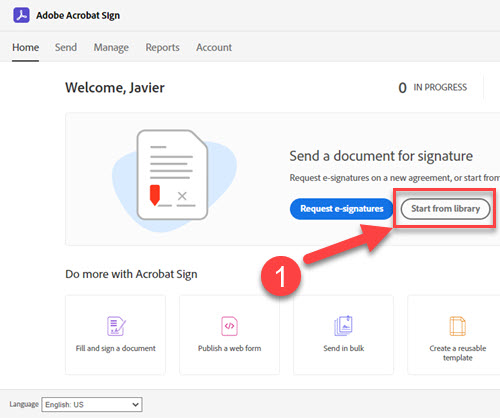Switch to the Send tab
500x419 pixels.
click(66, 47)
